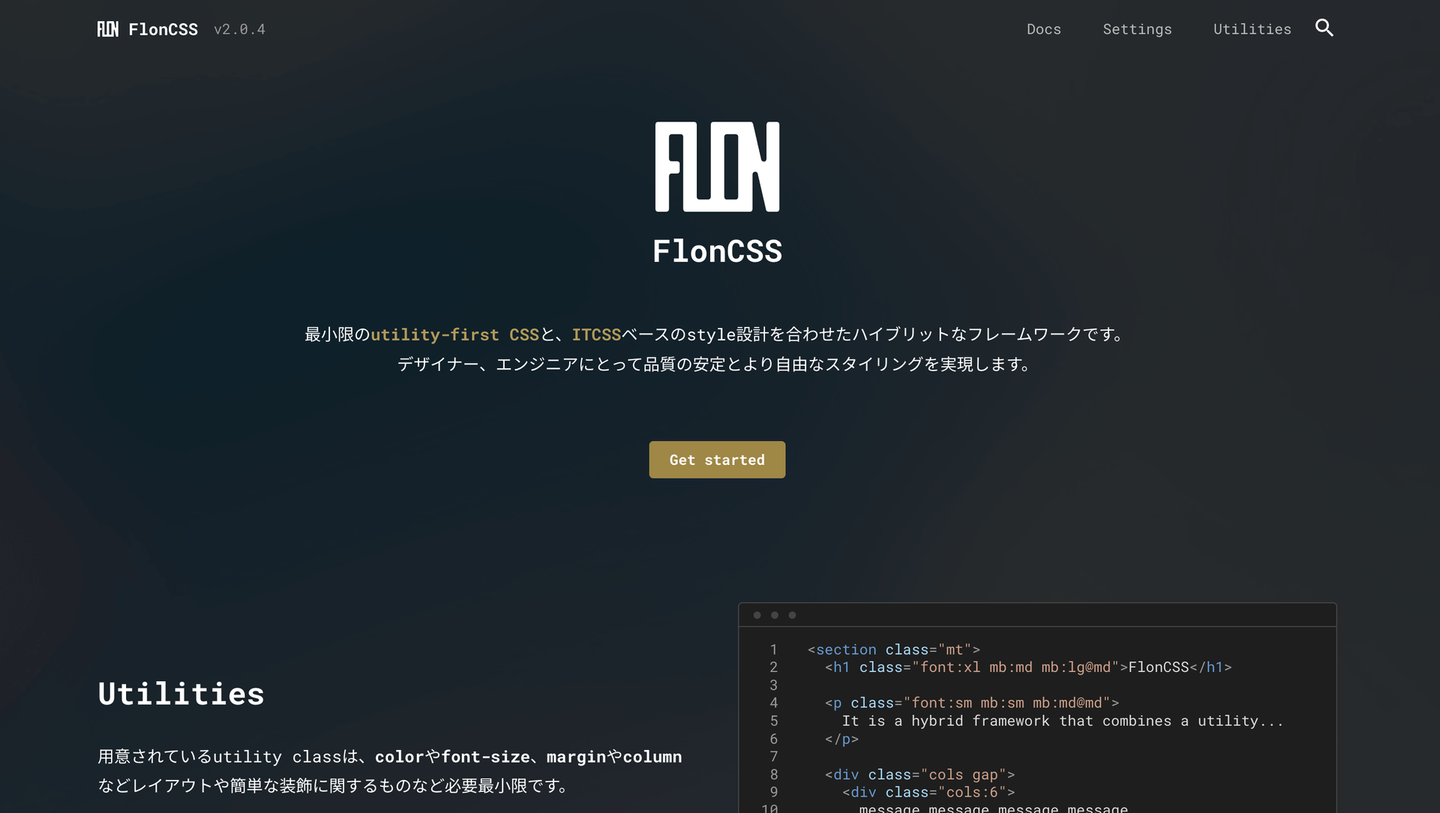1440x813 pixels.
Task: Open the Utilities nav item
Action: point(1252,29)
